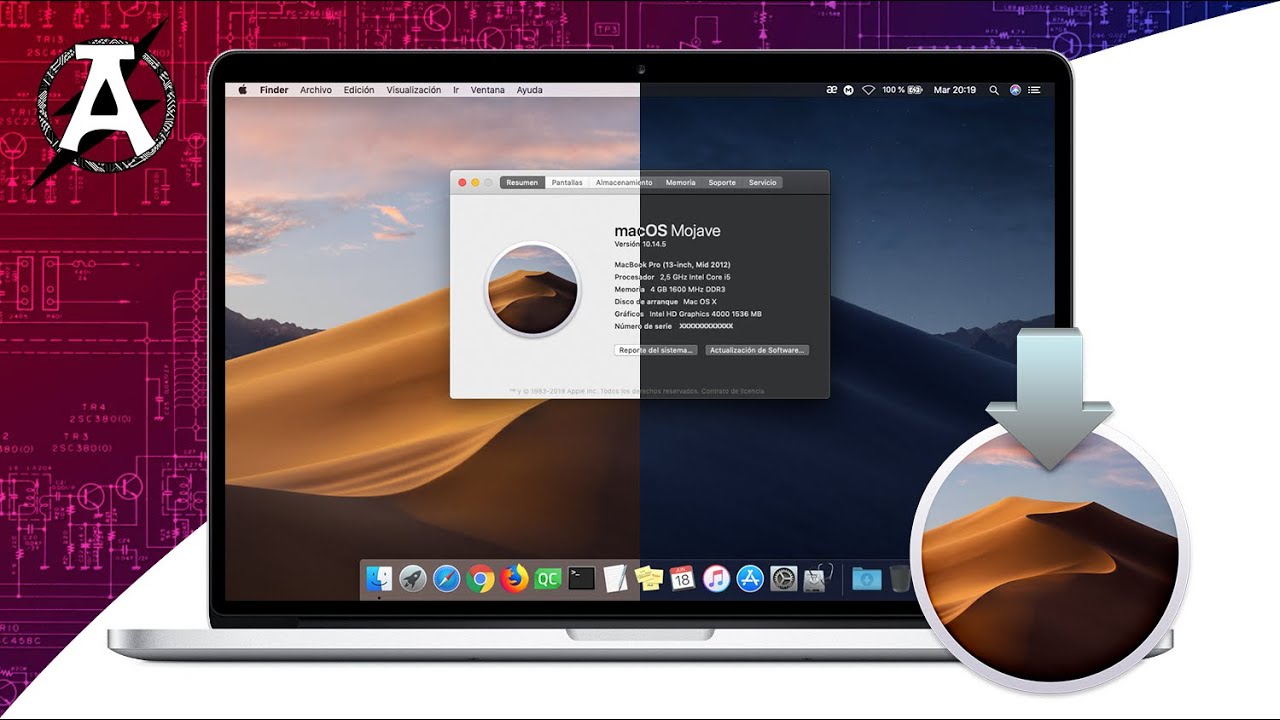Click the 'Versión 10.14.5' text
Viewport: 1280px width, 720px height.
coord(640,244)
